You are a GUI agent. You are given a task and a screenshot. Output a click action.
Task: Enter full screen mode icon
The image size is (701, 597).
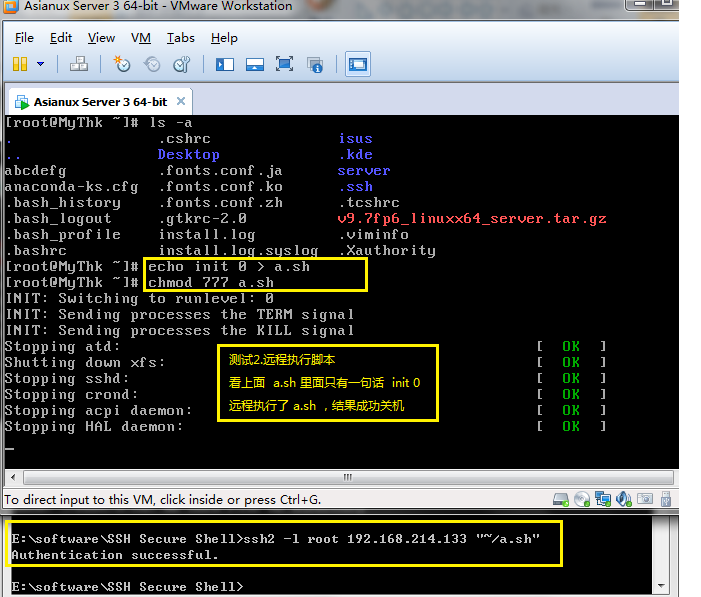click(284, 64)
